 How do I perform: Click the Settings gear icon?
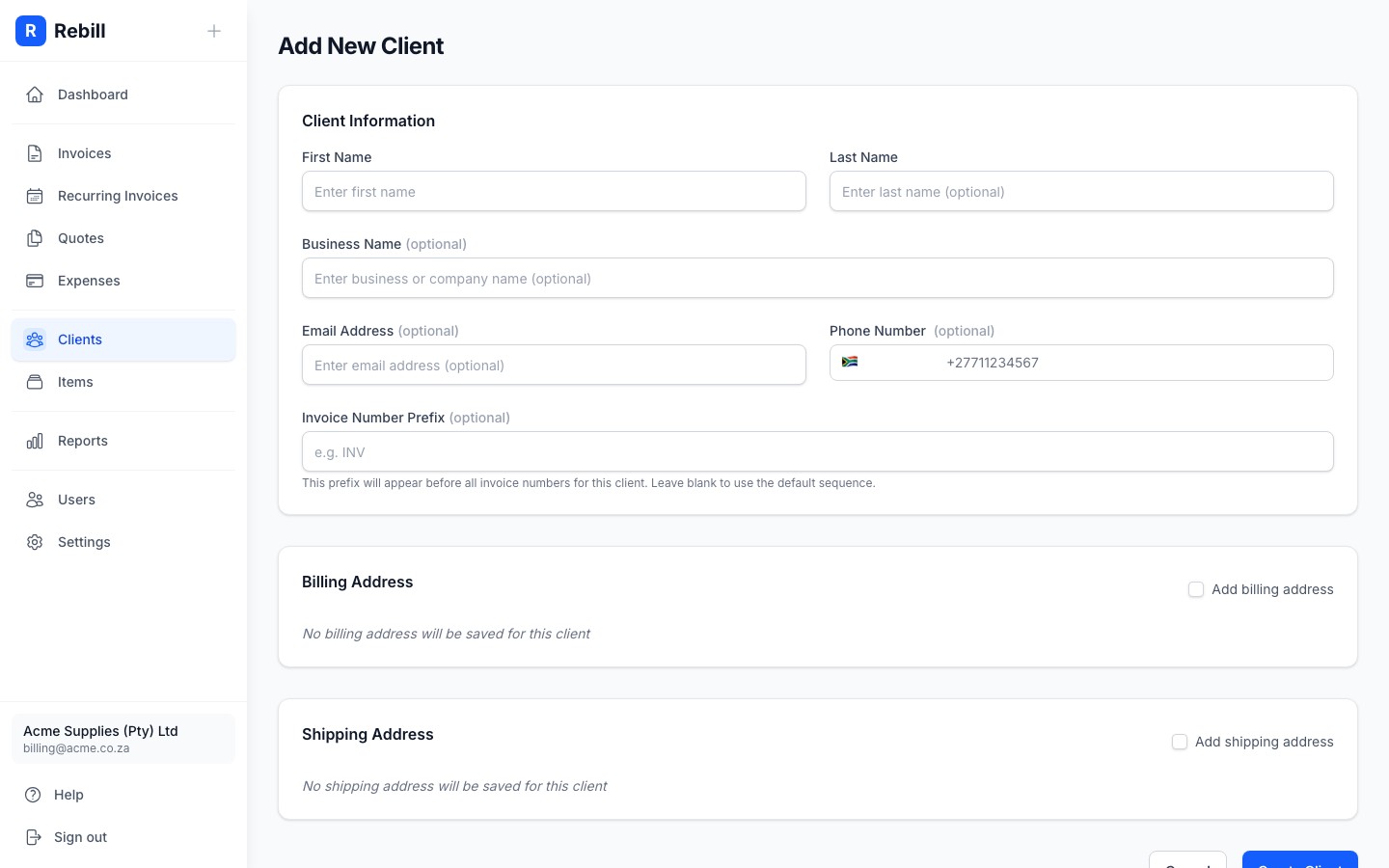point(35,542)
